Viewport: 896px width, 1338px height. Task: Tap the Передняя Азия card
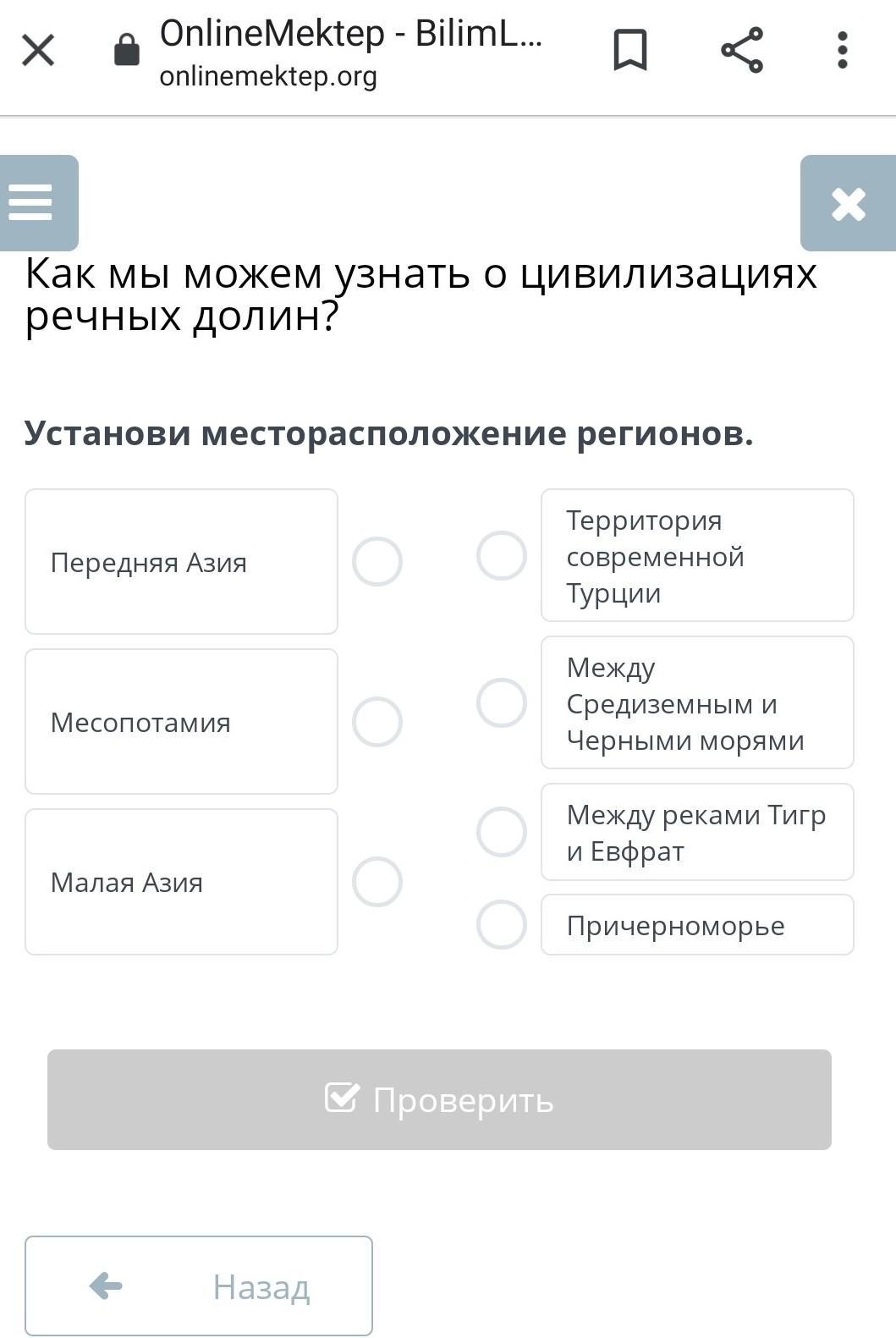click(181, 561)
